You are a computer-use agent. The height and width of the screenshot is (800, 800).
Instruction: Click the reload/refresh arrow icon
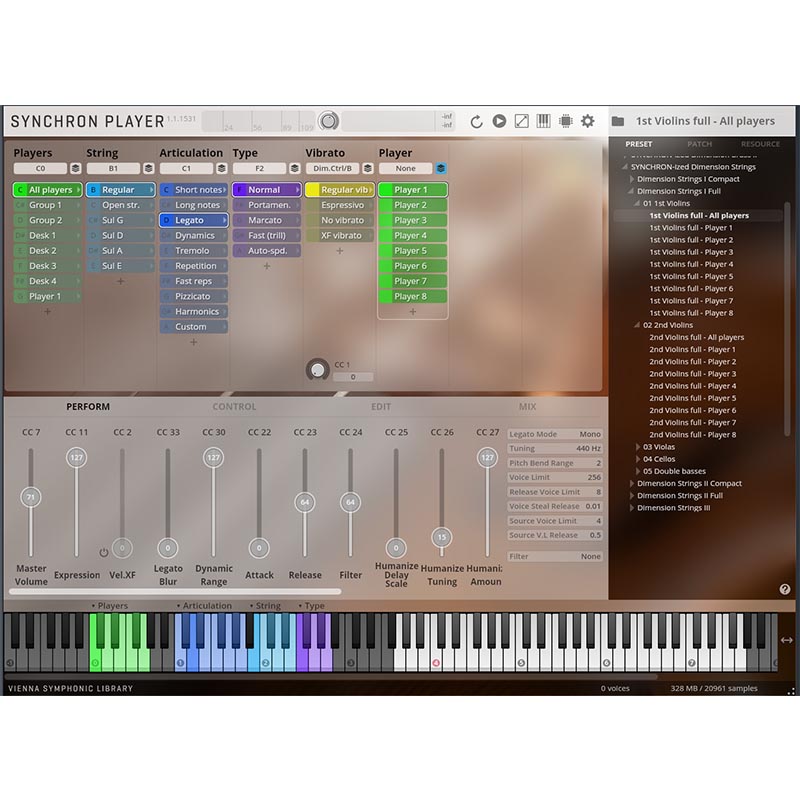(476, 121)
